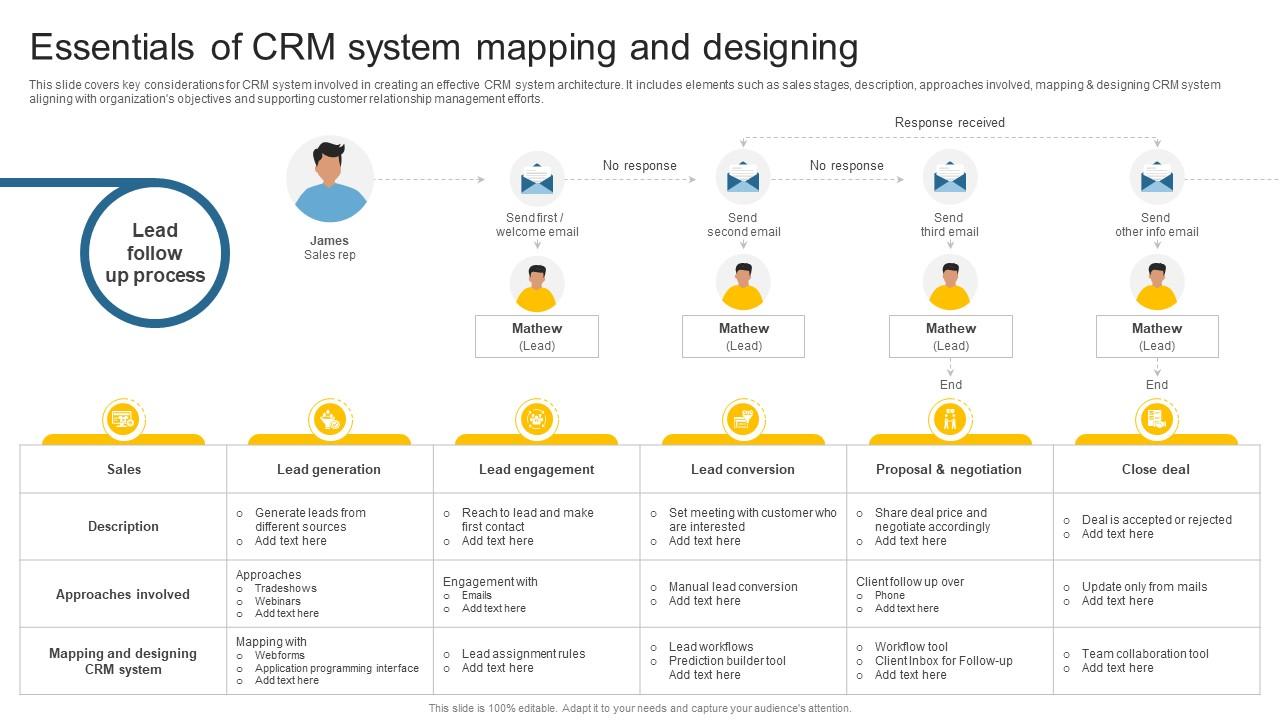
Task: Select the Proposal & negotiation person icon
Action: point(949,419)
